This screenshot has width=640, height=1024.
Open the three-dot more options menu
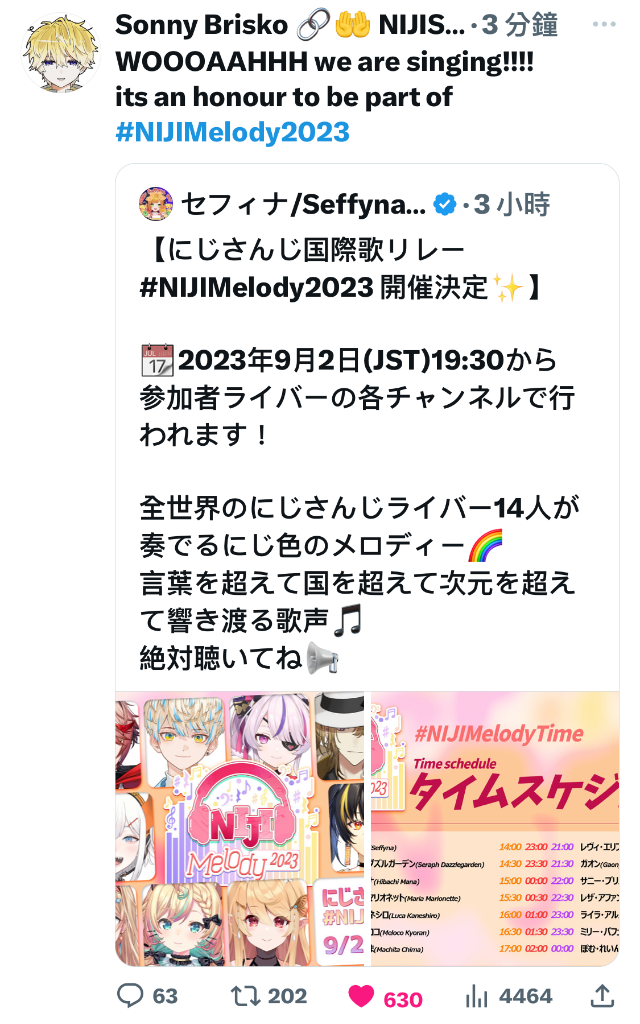point(604,24)
